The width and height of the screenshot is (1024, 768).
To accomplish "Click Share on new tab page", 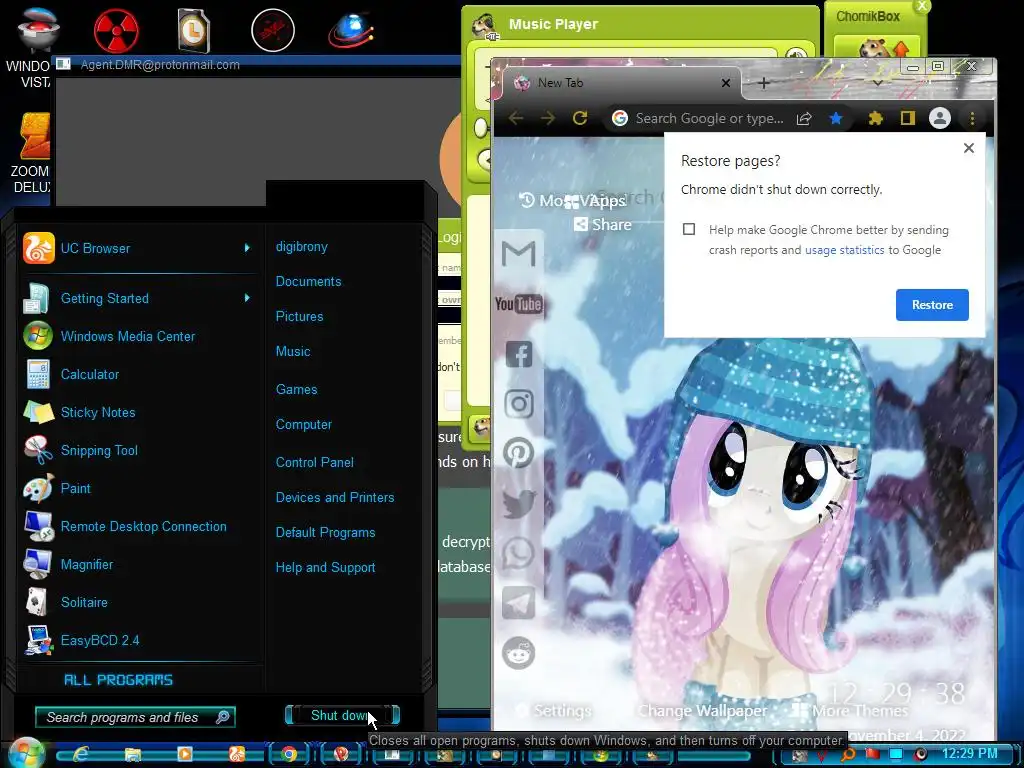I will click(603, 225).
